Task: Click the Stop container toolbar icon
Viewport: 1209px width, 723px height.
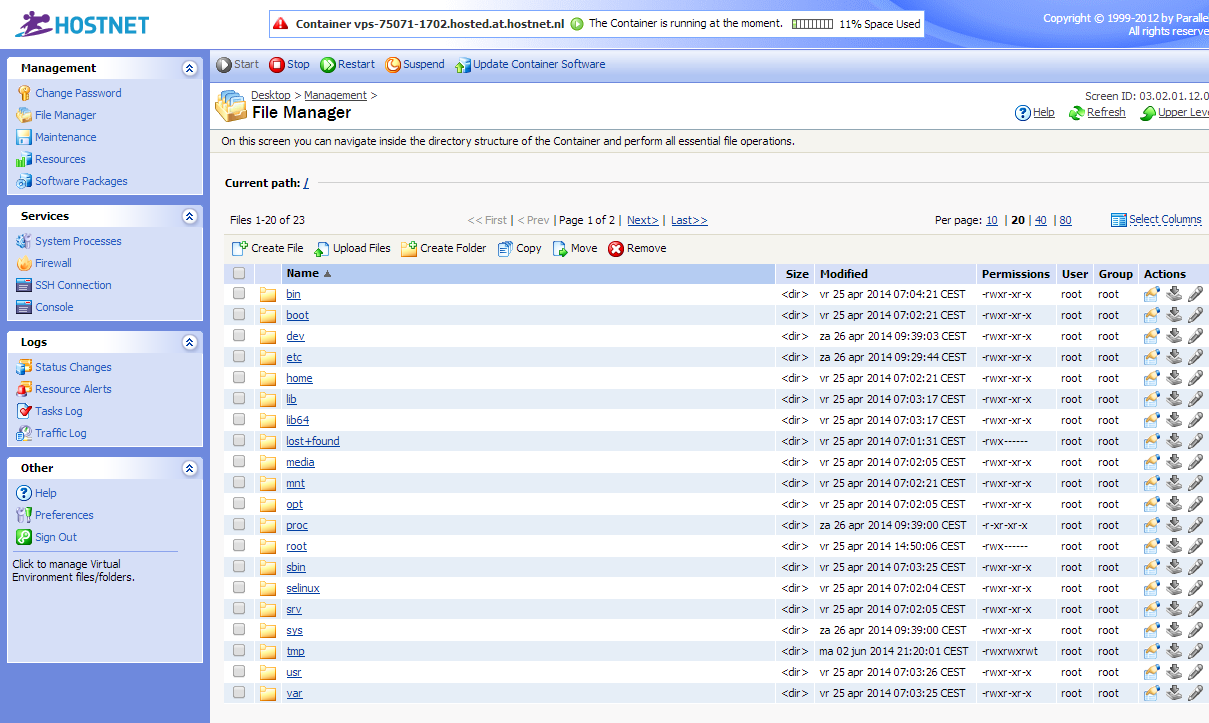Action: 277,65
